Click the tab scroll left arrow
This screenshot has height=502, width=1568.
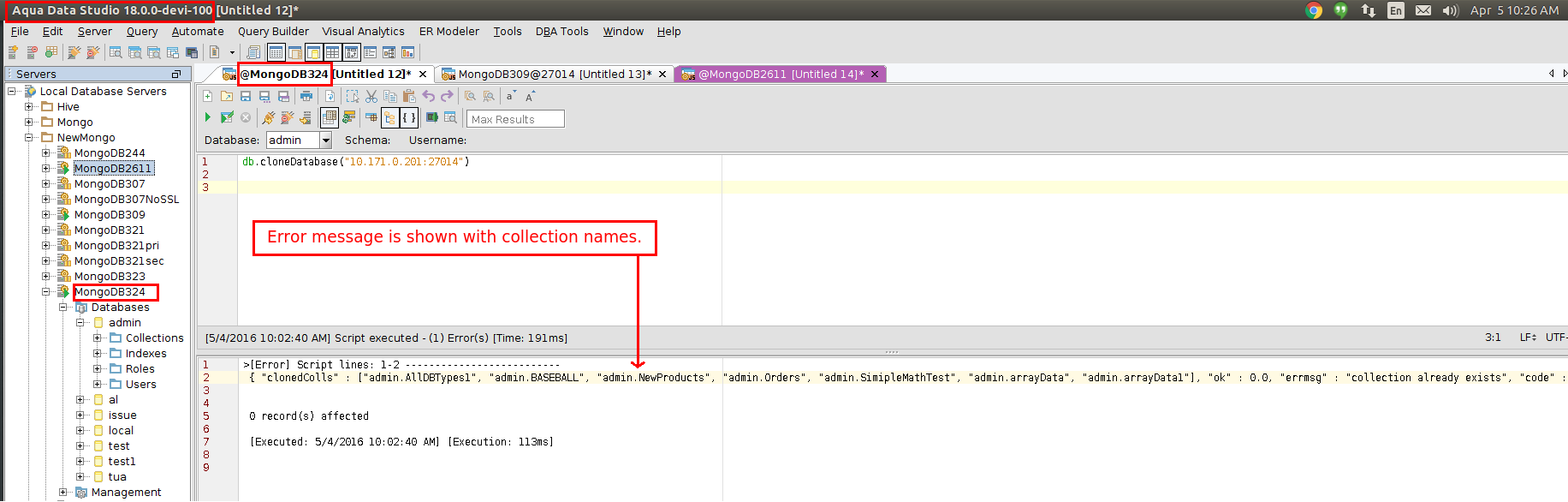(1551, 74)
